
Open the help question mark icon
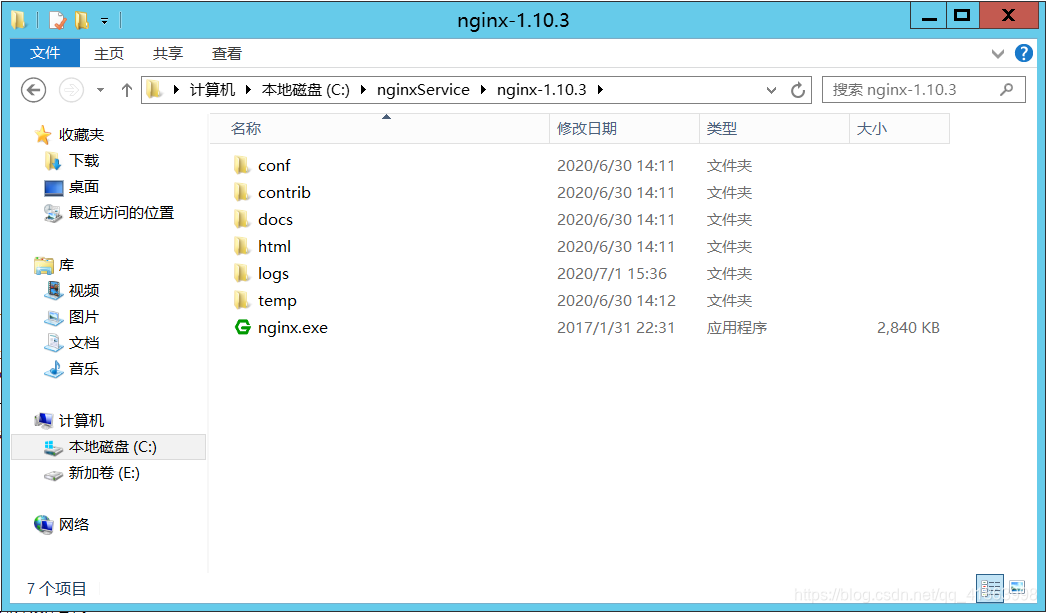click(x=1024, y=53)
